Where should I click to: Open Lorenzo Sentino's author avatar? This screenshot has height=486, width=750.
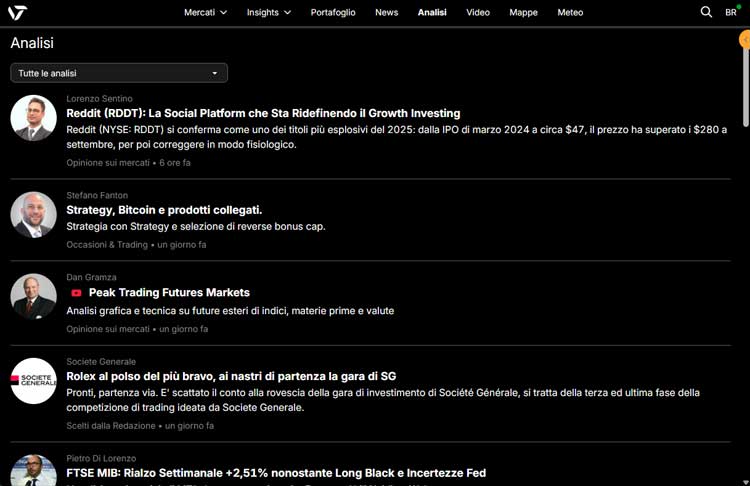click(33, 118)
